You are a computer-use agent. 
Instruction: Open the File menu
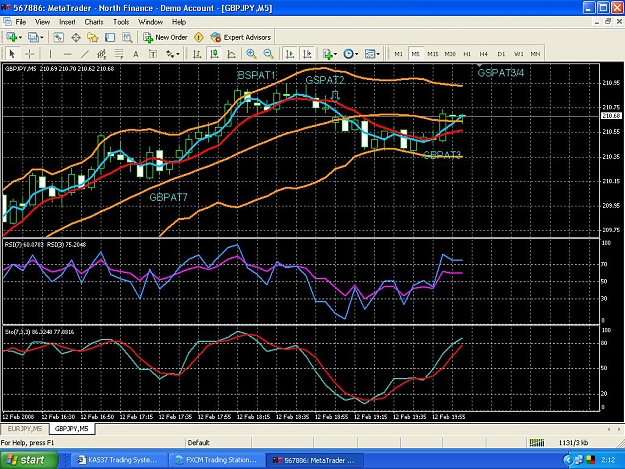click(x=21, y=22)
